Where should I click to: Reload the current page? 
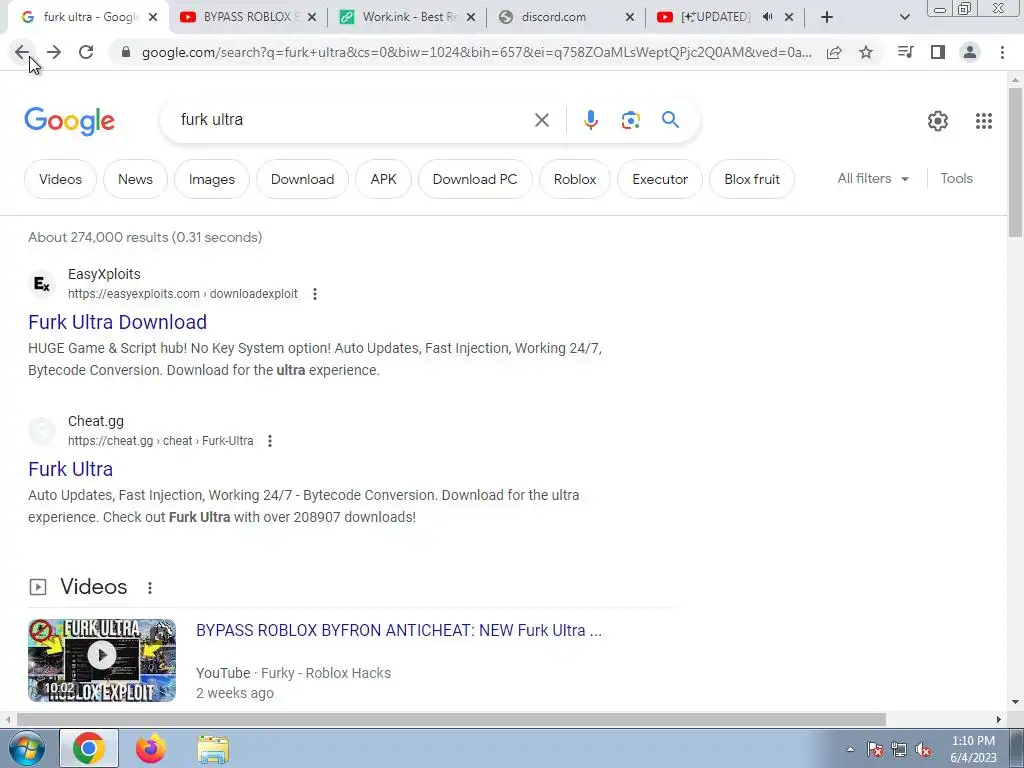click(86, 52)
